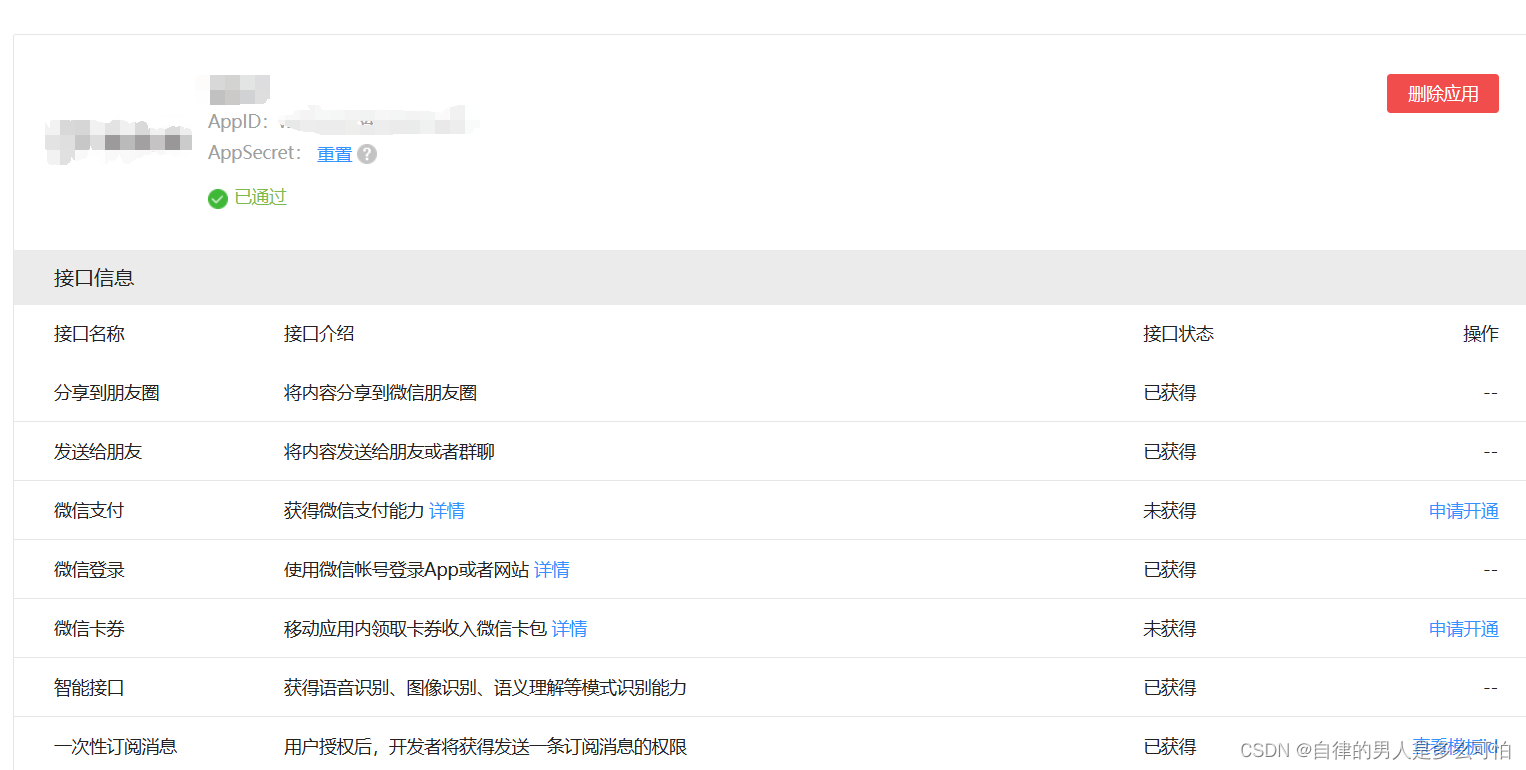Screen dimensions: 1526x770
Task: Open 详情 link in the 微信卡券 row
Action: point(569,629)
